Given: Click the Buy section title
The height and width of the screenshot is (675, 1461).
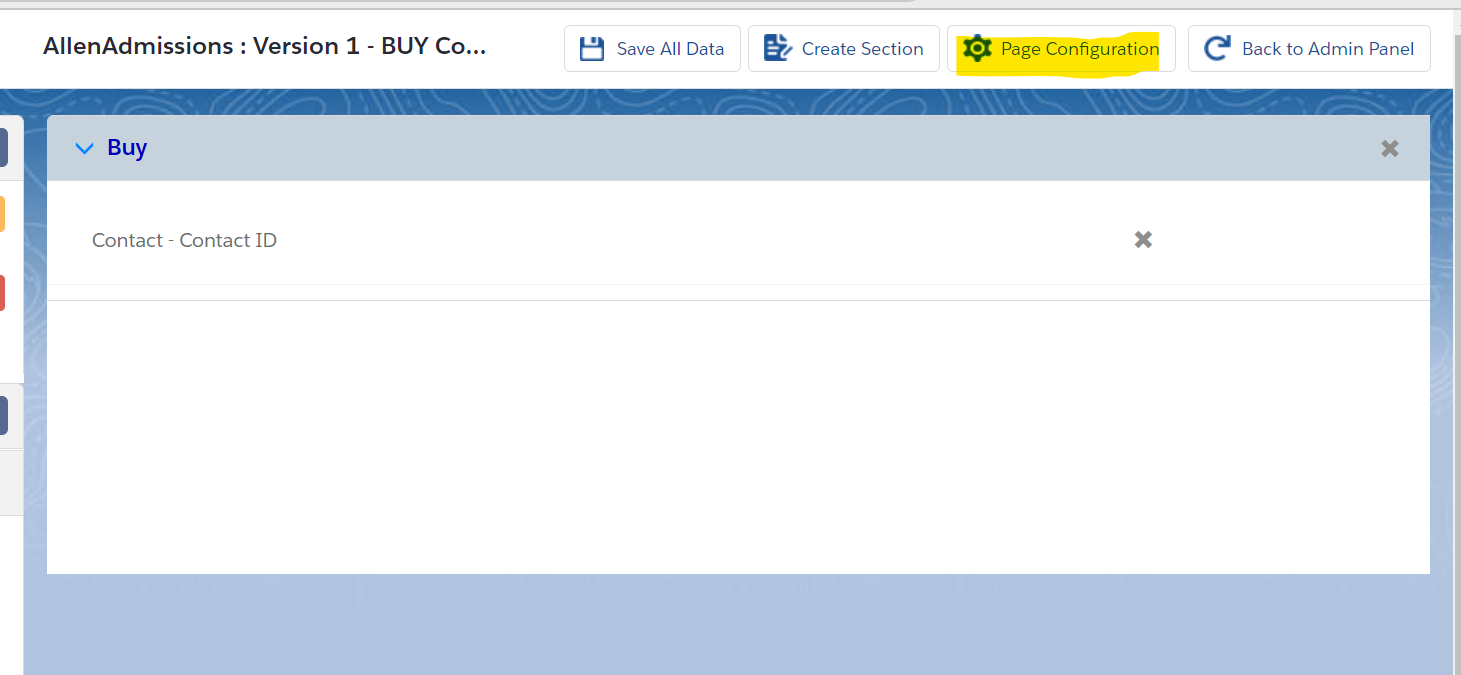Looking at the screenshot, I should point(127,148).
